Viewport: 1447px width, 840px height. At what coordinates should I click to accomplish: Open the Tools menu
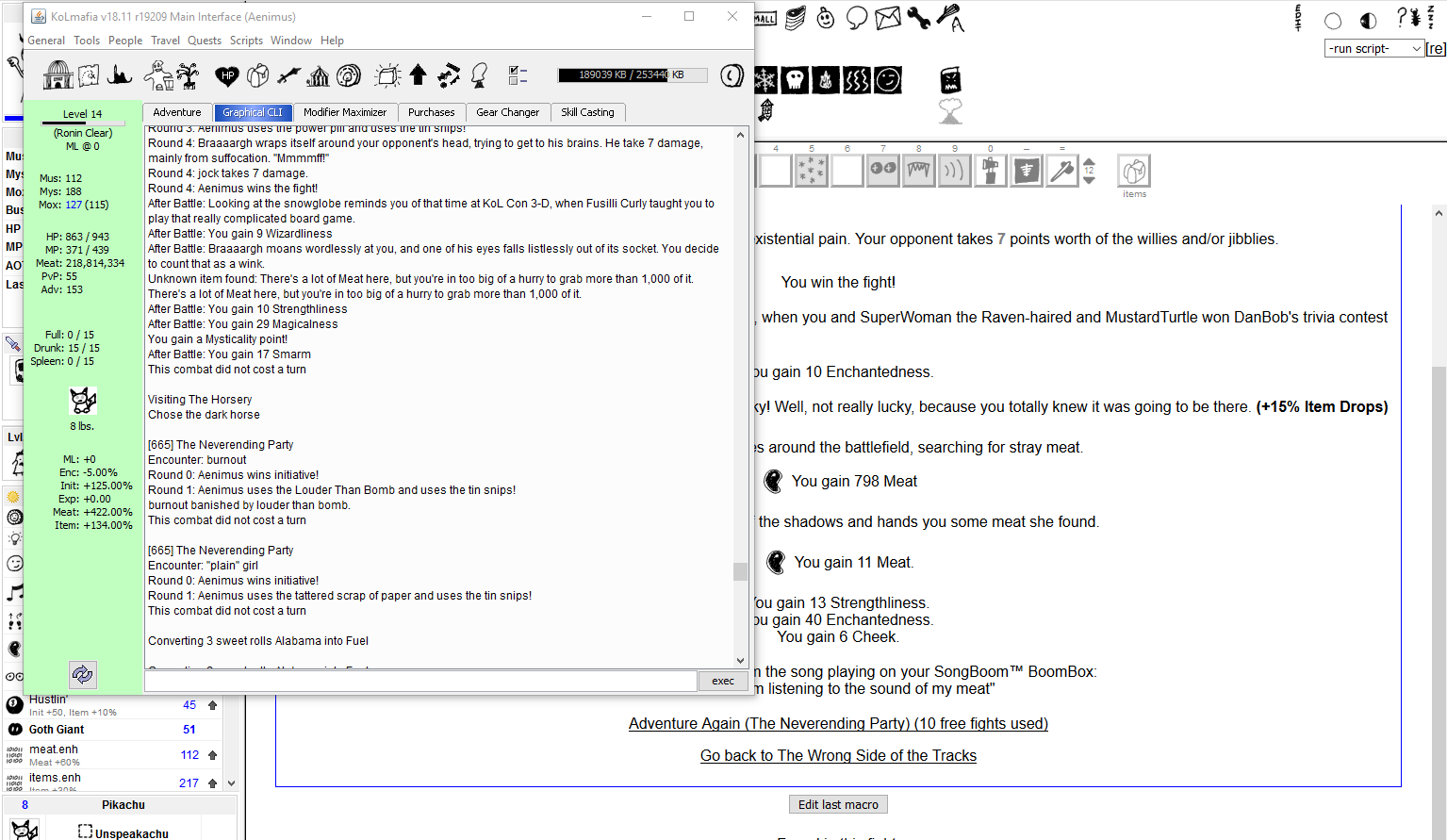tap(87, 41)
